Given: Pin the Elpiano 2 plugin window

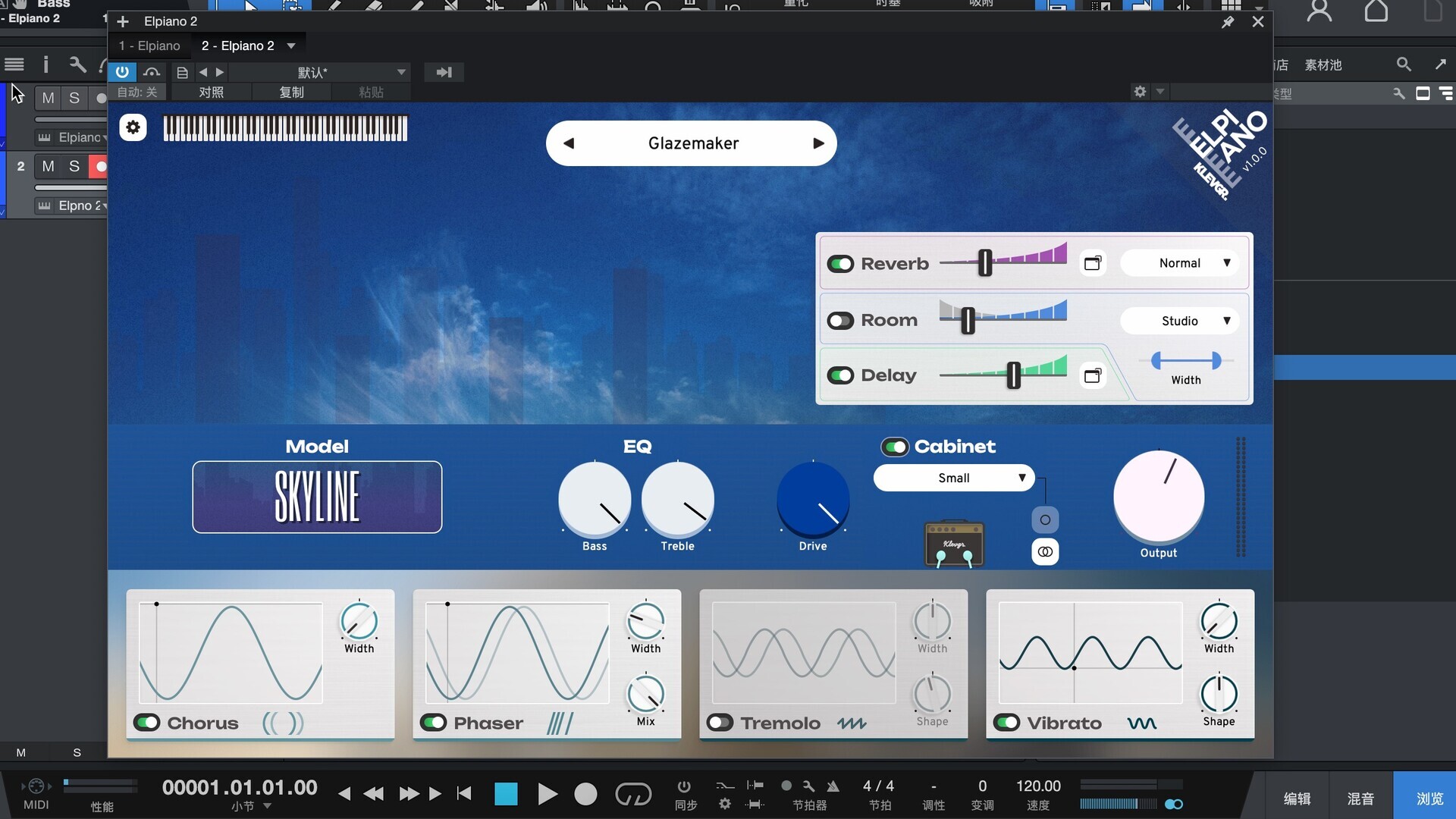Looking at the screenshot, I should click(x=1228, y=22).
